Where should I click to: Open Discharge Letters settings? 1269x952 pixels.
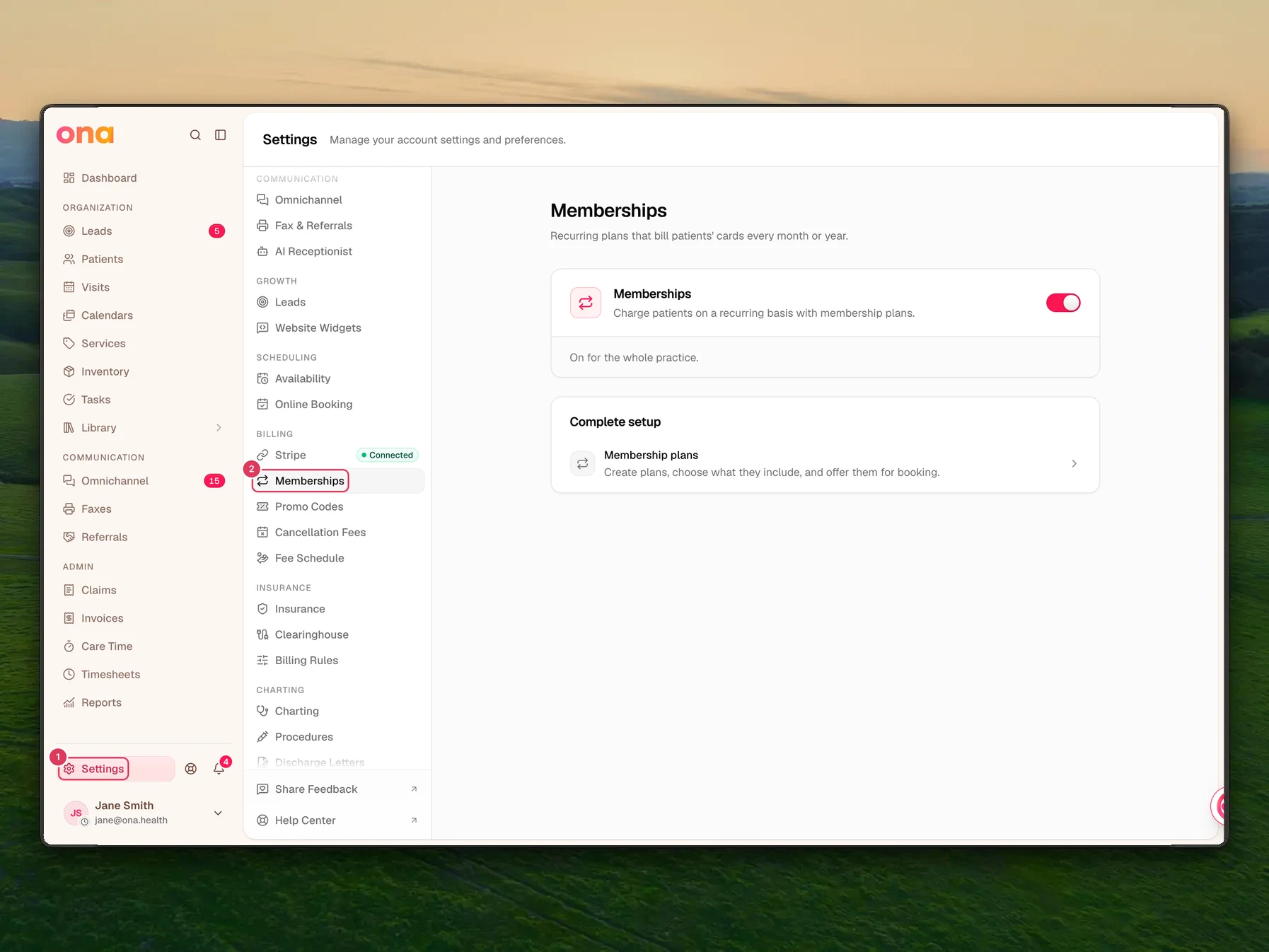(337, 762)
